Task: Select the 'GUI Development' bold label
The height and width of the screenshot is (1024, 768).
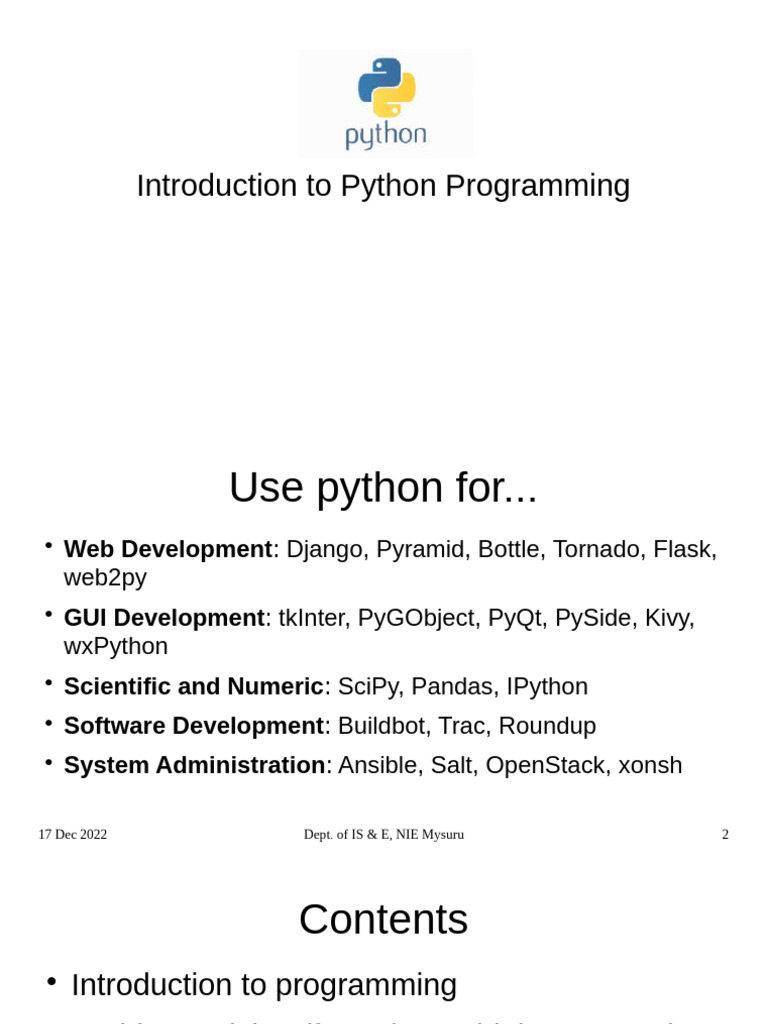Action: tap(164, 618)
